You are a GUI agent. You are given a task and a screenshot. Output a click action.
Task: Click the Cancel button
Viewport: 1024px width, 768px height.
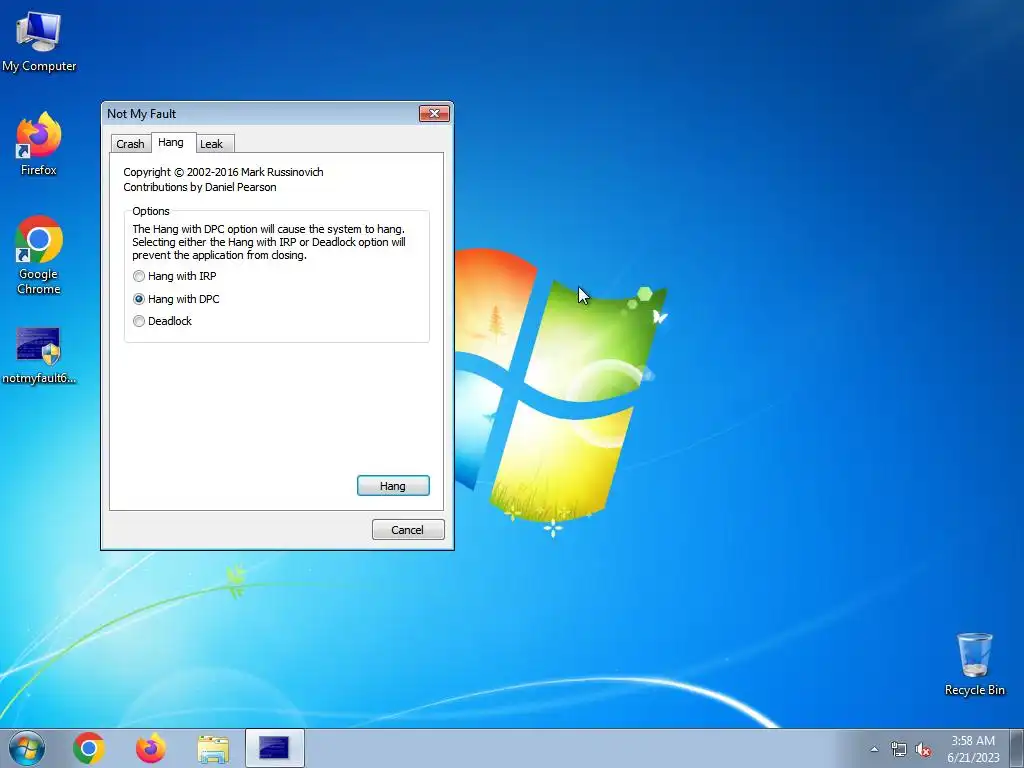pyautogui.click(x=408, y=530)
